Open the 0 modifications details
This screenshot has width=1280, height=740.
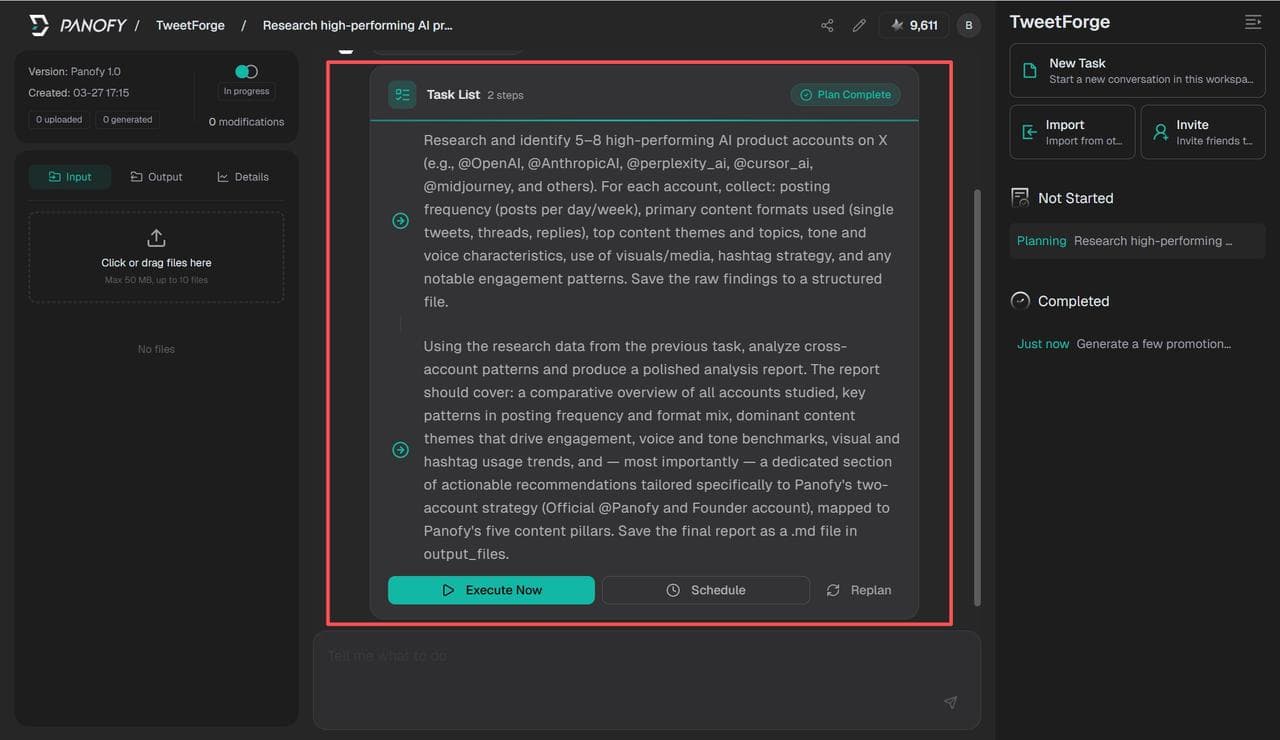tap(246, 122)
